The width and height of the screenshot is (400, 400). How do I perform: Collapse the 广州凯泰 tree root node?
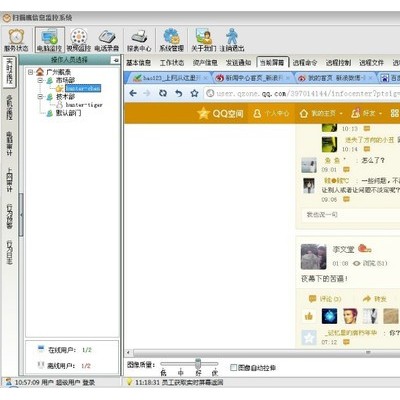[30, 72]
